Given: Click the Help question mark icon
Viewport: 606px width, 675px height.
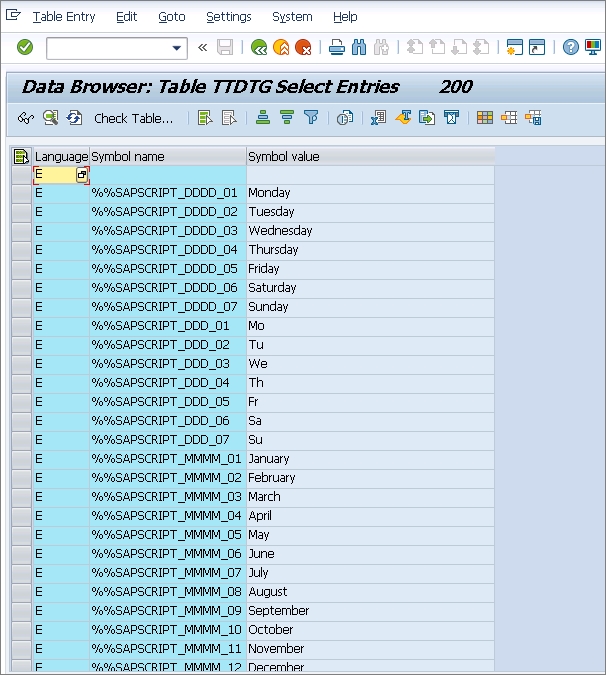Looking at the screenshot, I should (571, 47).
